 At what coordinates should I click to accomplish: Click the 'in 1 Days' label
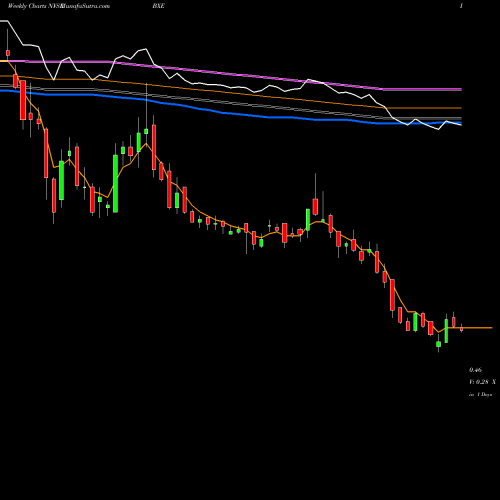point(481,394)
